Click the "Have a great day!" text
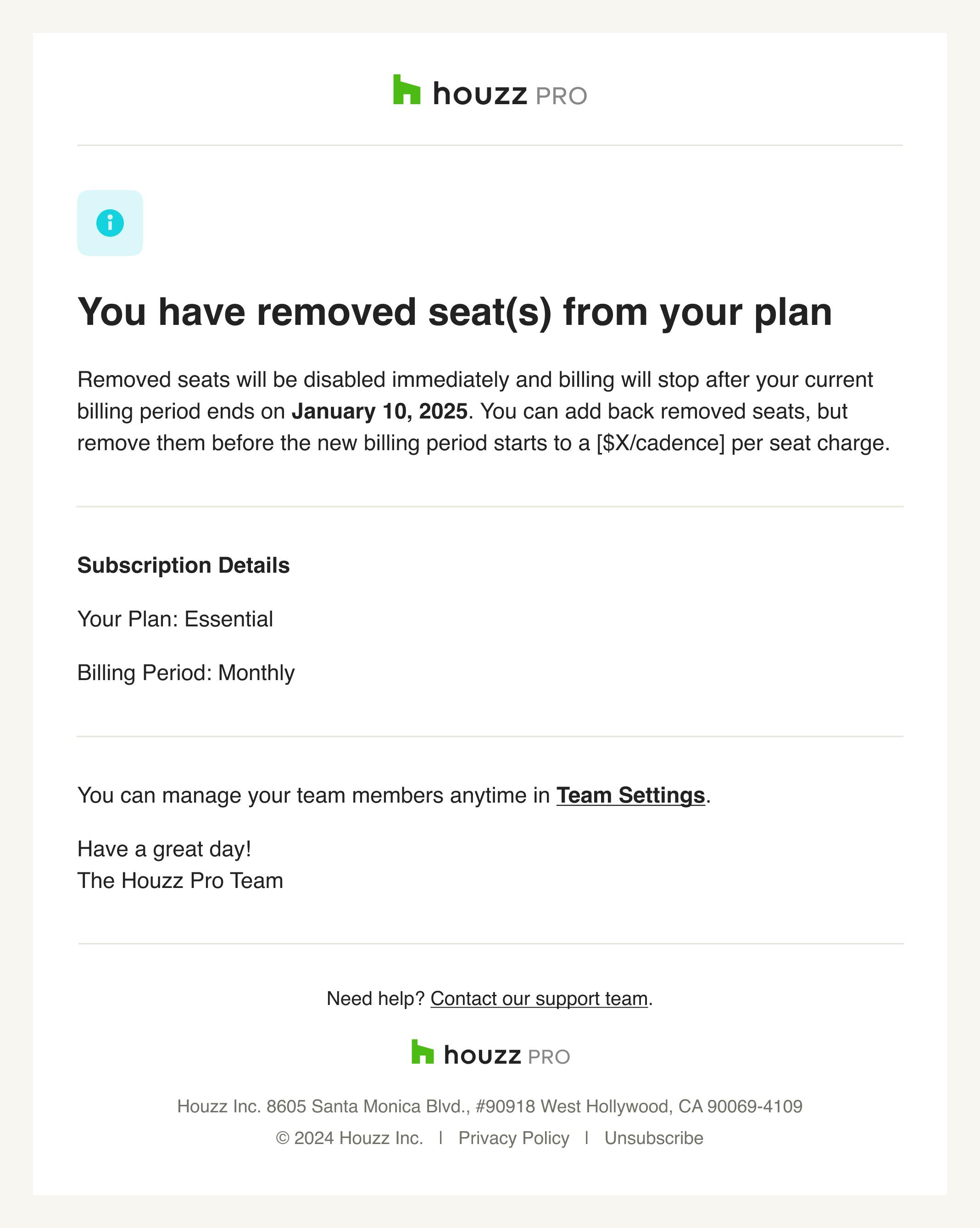 pyautogui.click(x=164, y=849)
